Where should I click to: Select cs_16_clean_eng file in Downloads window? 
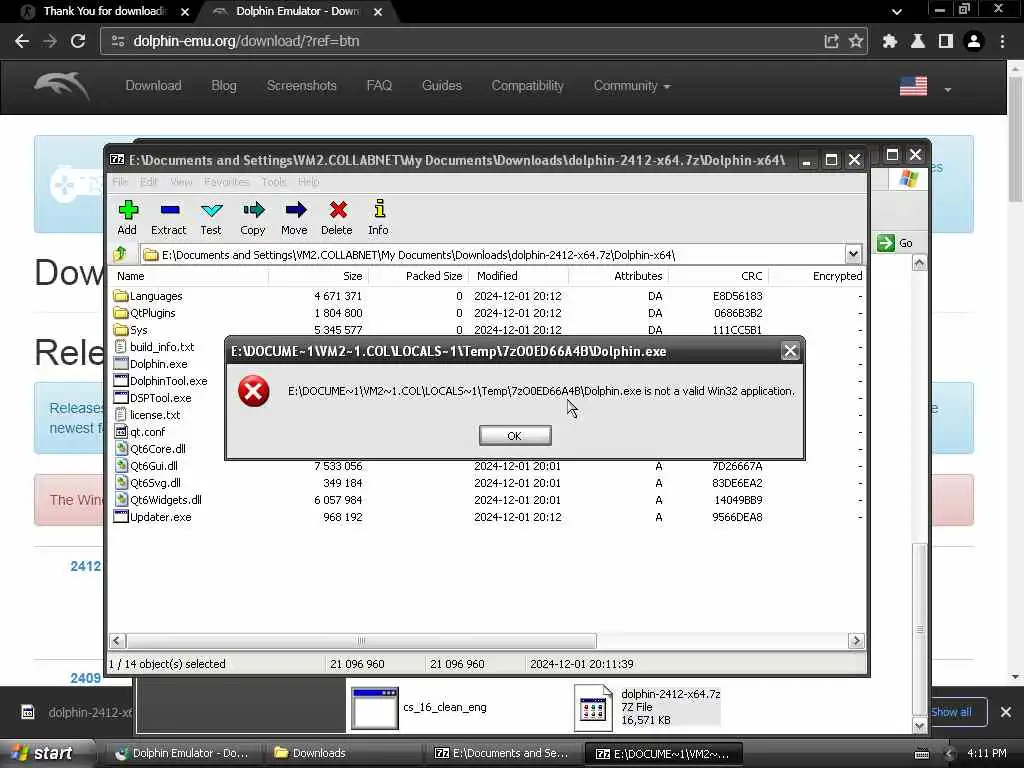(x=419, y=707)
